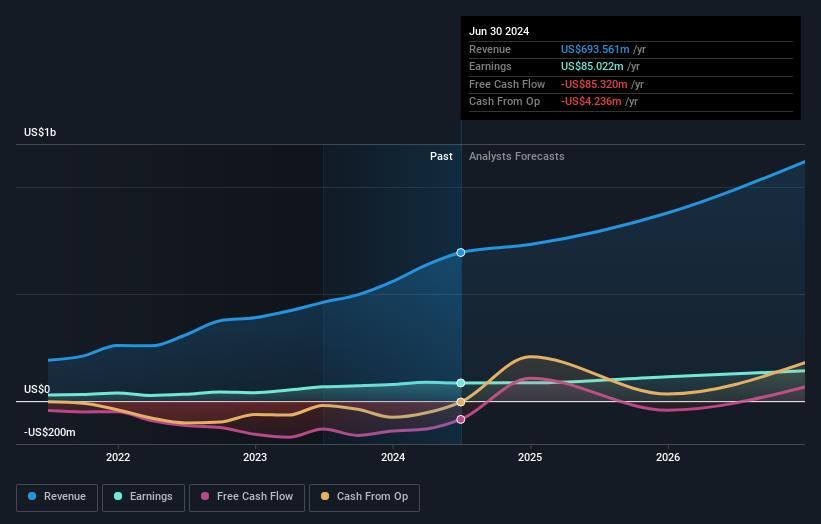Click the Past section label
This screenshot has width=821, height=524.
[x=441, y=157]
